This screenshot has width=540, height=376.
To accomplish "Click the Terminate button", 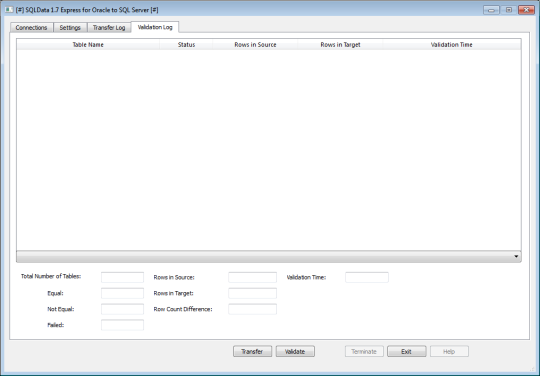I will tap(364, 351).
